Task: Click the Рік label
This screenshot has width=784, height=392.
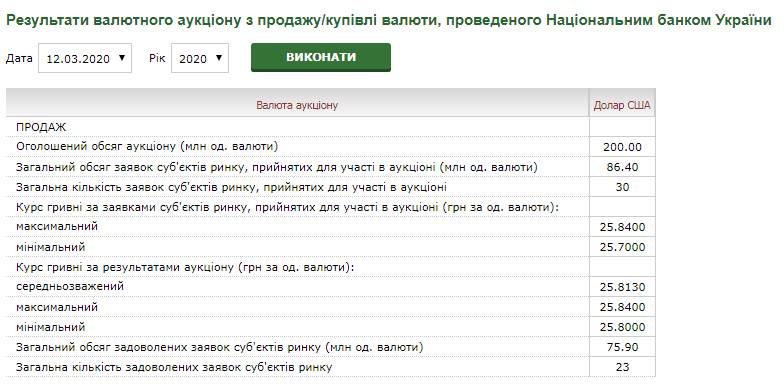Action: [156, 58]
